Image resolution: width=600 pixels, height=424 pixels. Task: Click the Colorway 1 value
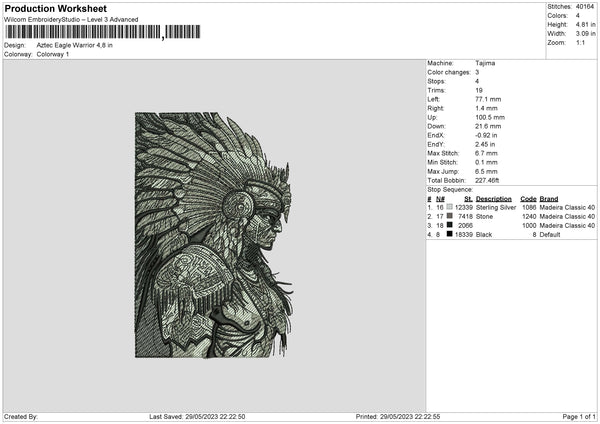tap(51, 54)
